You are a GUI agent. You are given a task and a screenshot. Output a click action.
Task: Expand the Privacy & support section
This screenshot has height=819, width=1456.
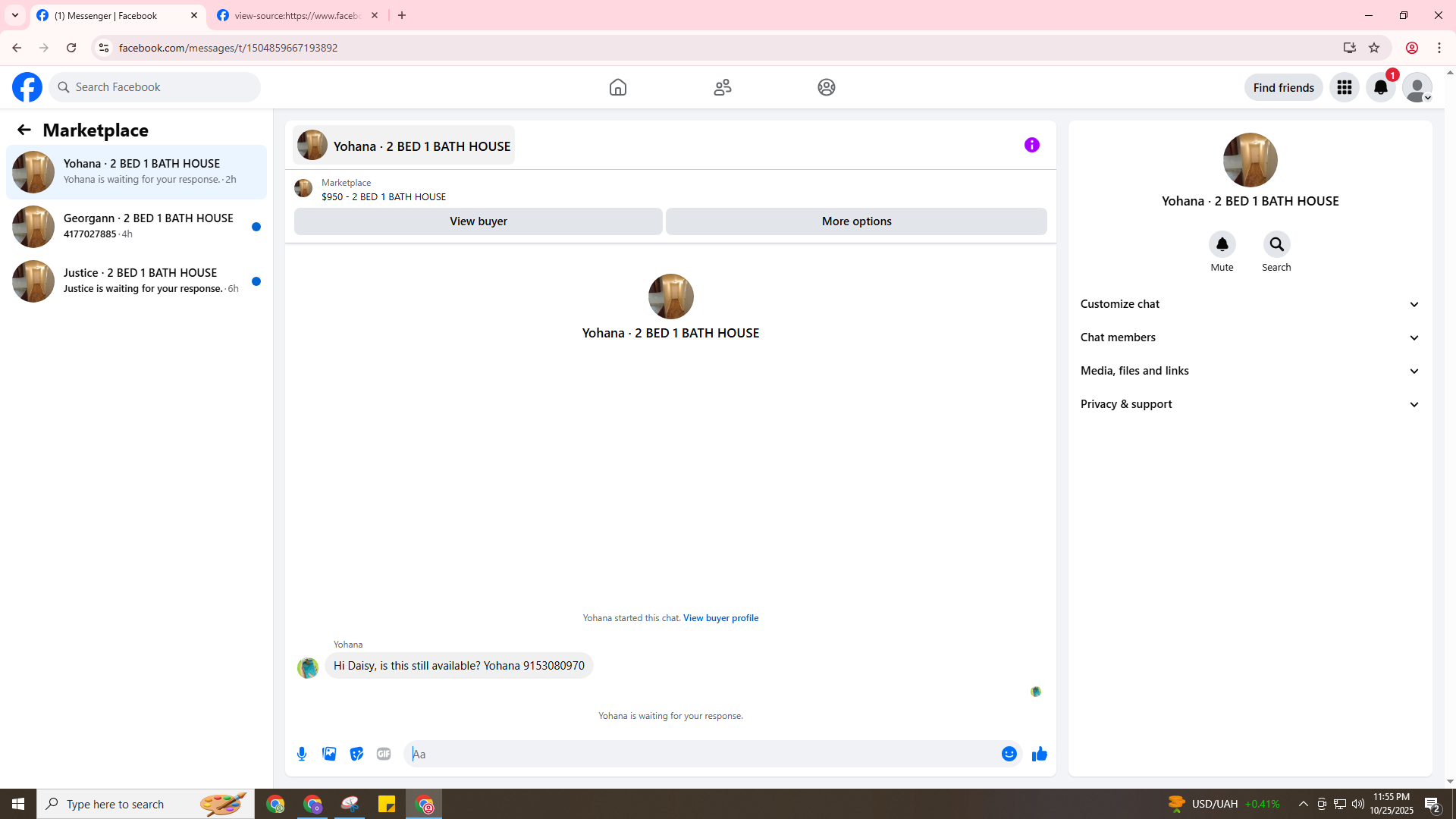1249,404
